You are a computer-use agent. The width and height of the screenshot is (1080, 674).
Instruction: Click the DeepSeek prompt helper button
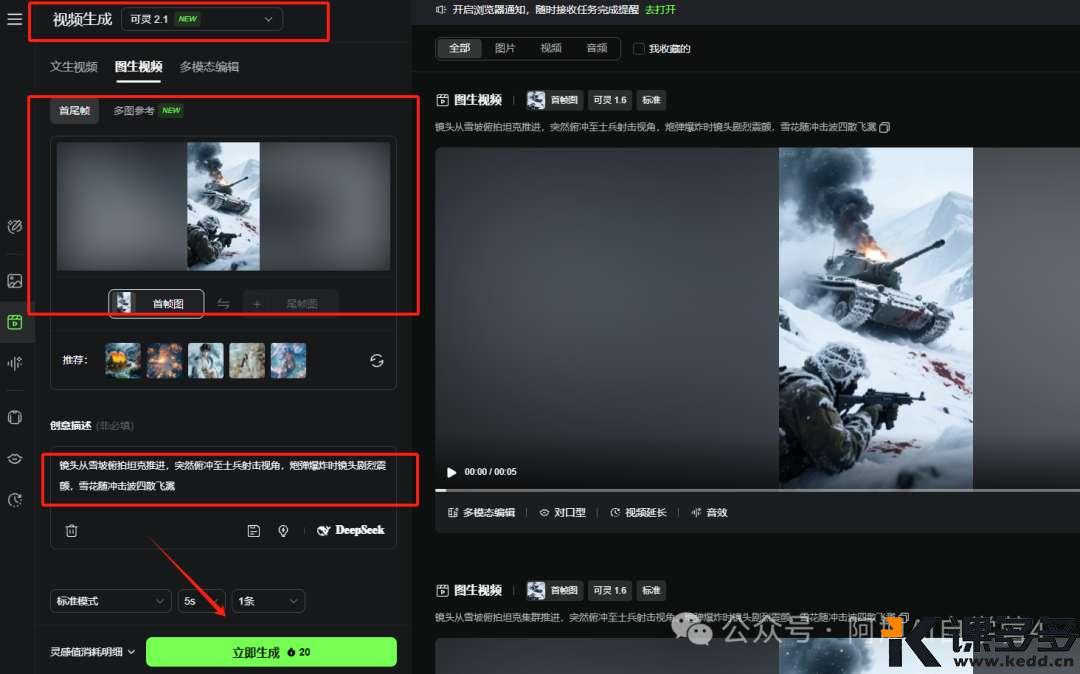point(351,530)
